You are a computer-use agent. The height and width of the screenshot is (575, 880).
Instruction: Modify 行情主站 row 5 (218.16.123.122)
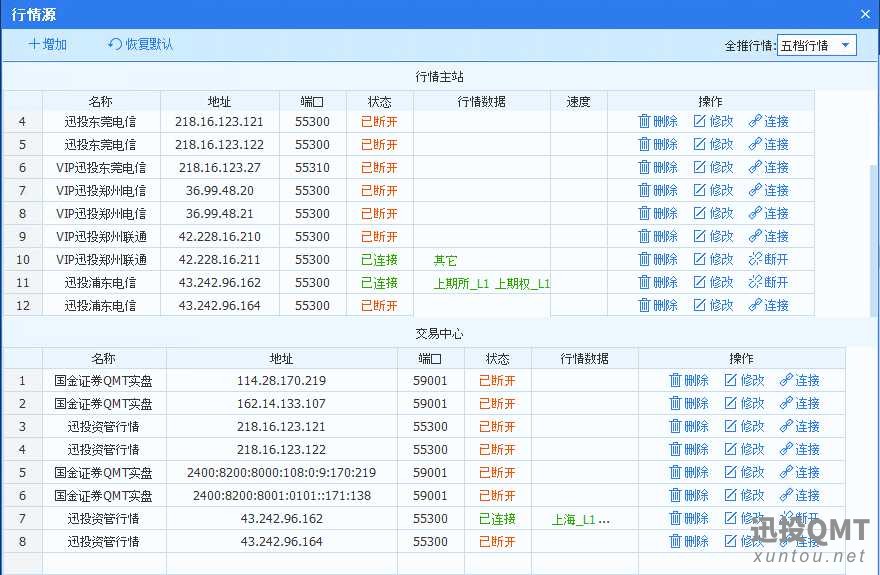pos(713,144)
